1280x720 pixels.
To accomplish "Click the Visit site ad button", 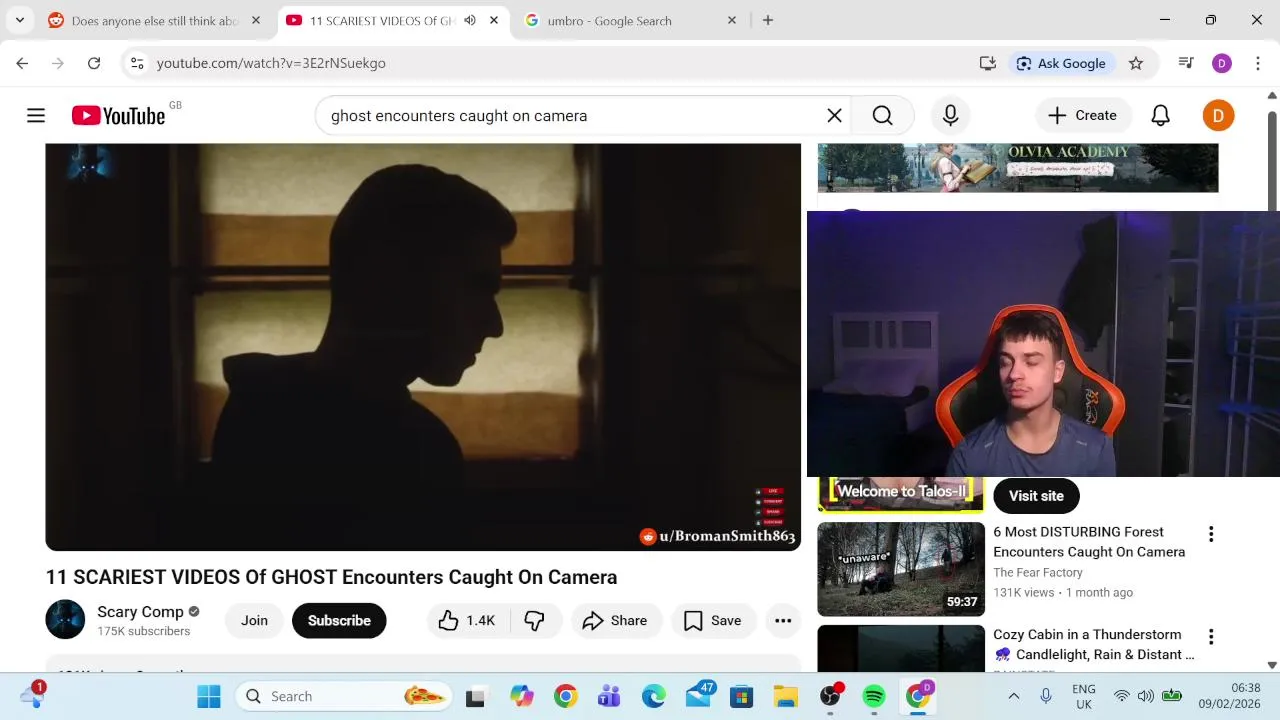I will click(x=1036, y=496).
